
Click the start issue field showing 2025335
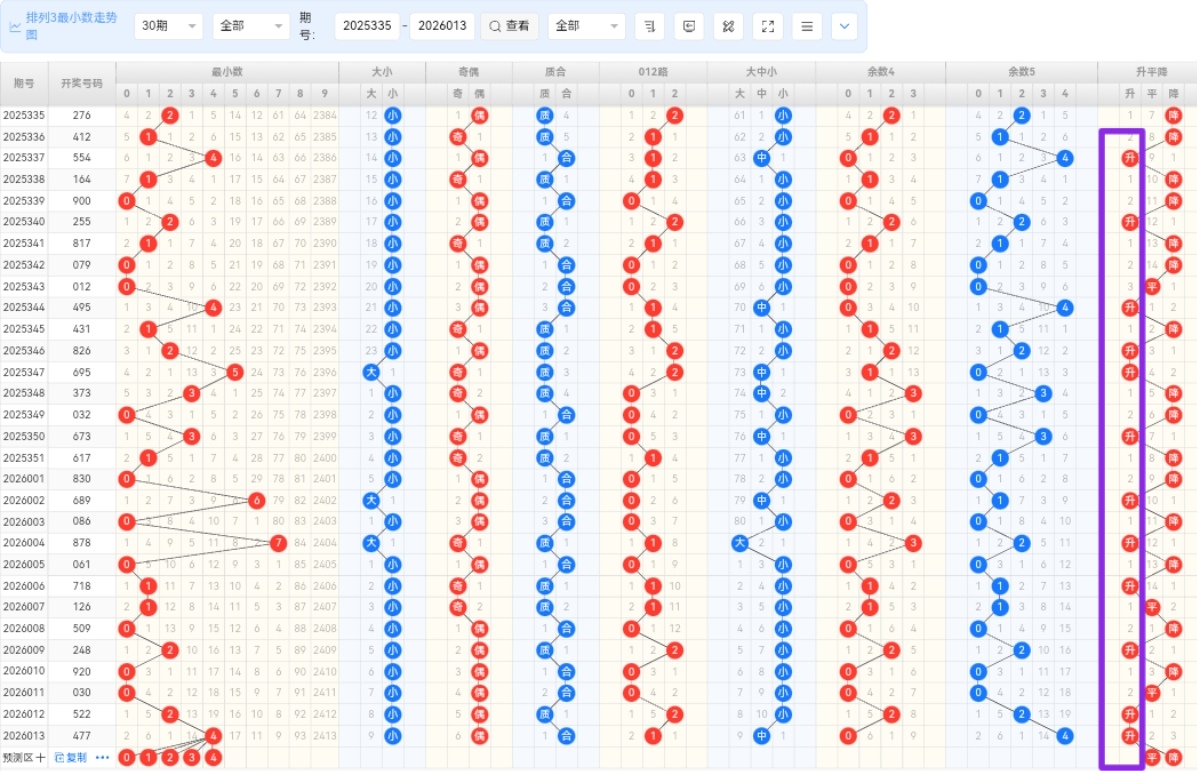tap(367, 26)
